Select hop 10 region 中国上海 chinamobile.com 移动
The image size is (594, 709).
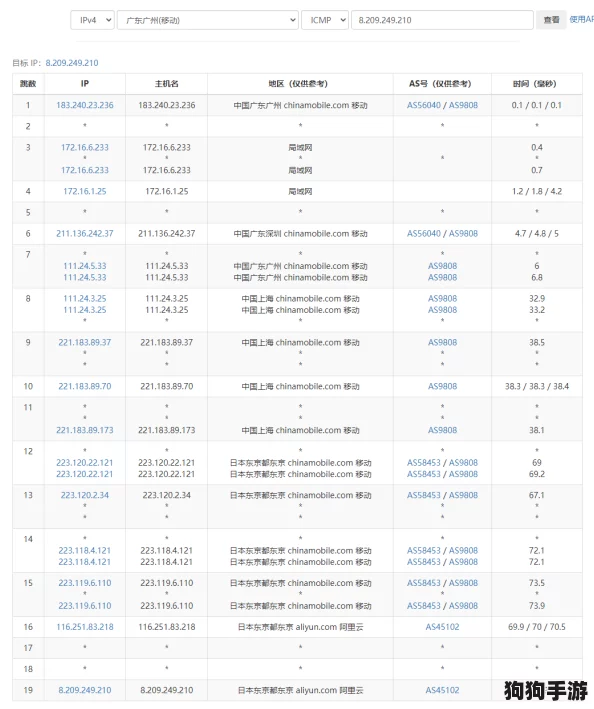[x=300, y=387]
